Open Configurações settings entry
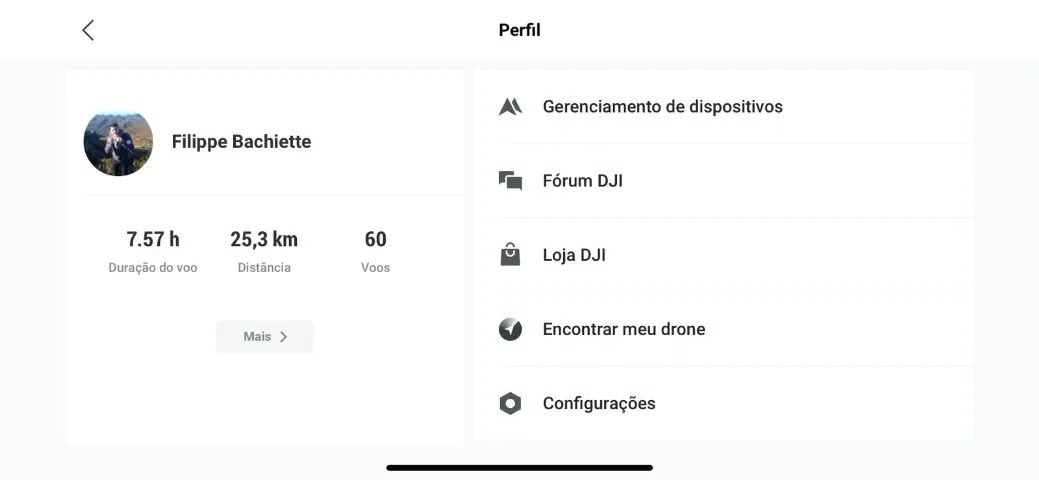This screenshot has width=1039, height=480. [x=599, y=404]
